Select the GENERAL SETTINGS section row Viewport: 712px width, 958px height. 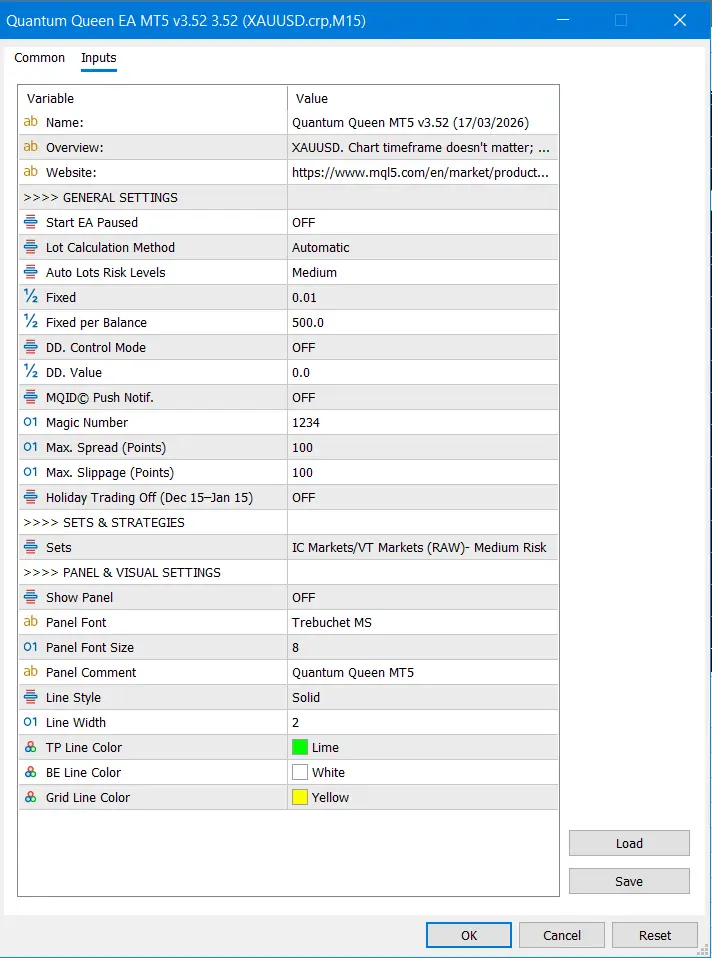pyautogui.click(x=288, y=197)
